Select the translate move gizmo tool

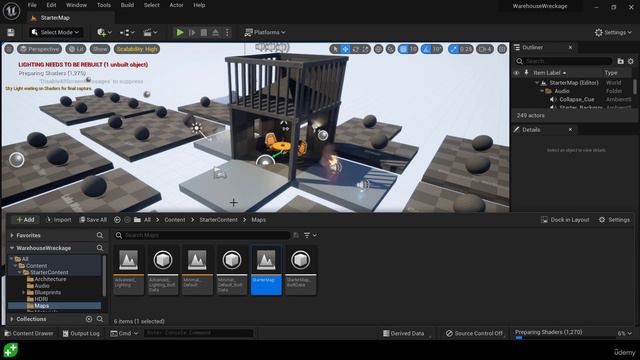345,49
